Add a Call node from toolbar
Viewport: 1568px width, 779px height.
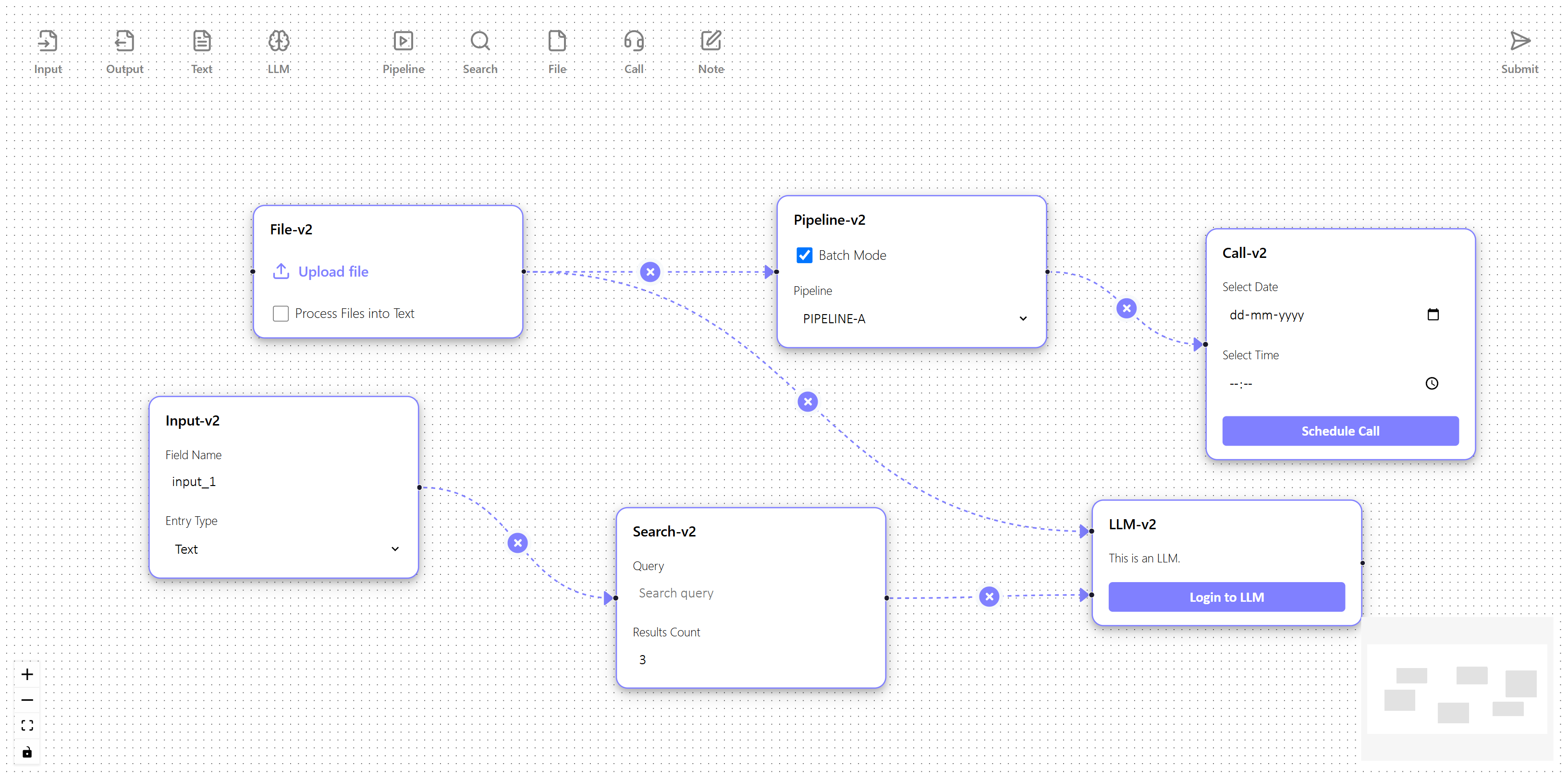click(x=634, y=41)
